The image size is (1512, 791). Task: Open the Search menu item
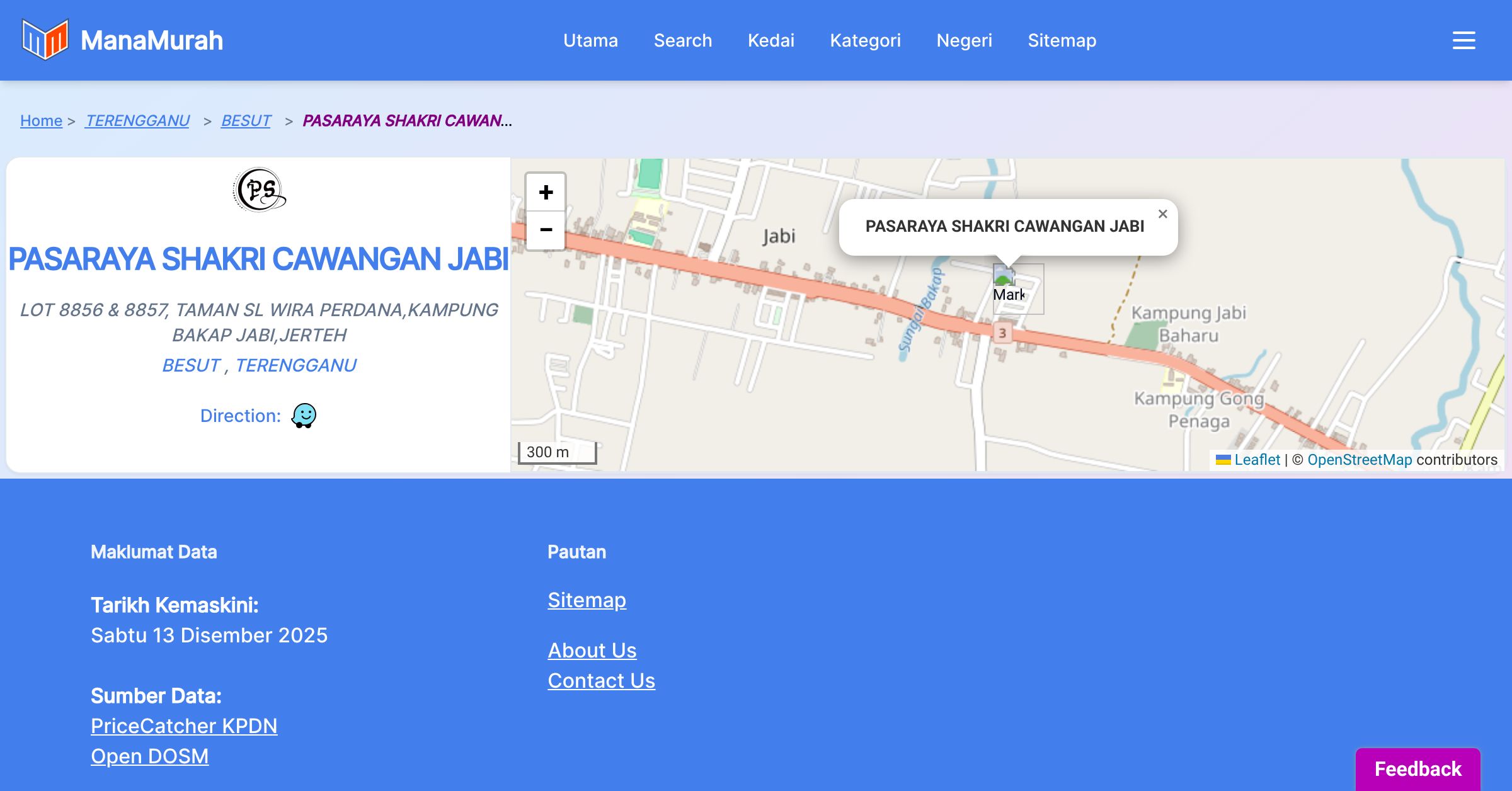(682, 40)
